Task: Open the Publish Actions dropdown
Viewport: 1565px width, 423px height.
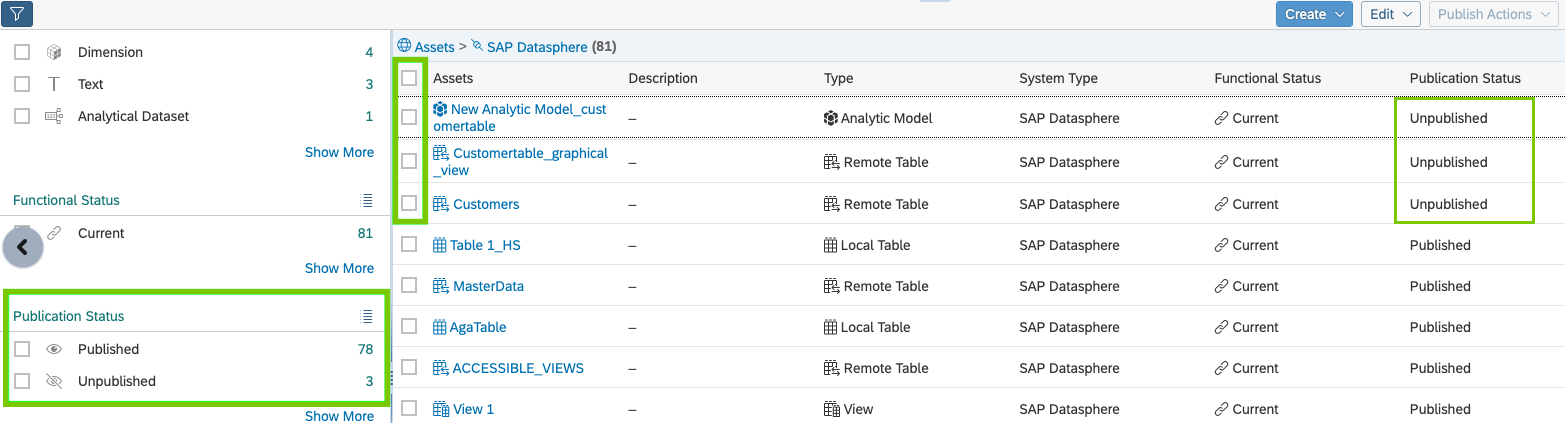Action: pos(1493,14)
